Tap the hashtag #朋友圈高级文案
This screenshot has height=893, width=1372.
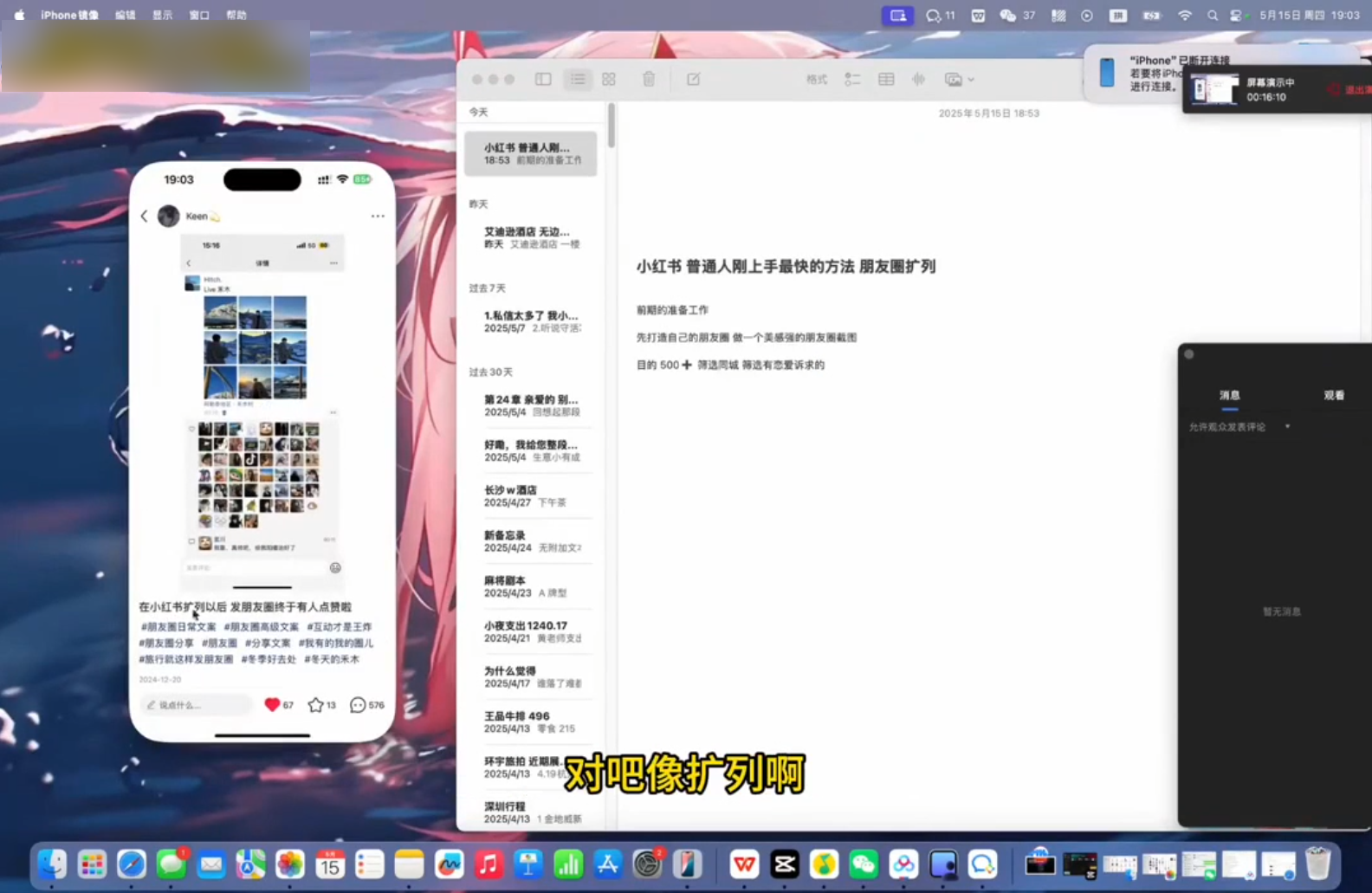pyautogui.click(x=261, y=626)
